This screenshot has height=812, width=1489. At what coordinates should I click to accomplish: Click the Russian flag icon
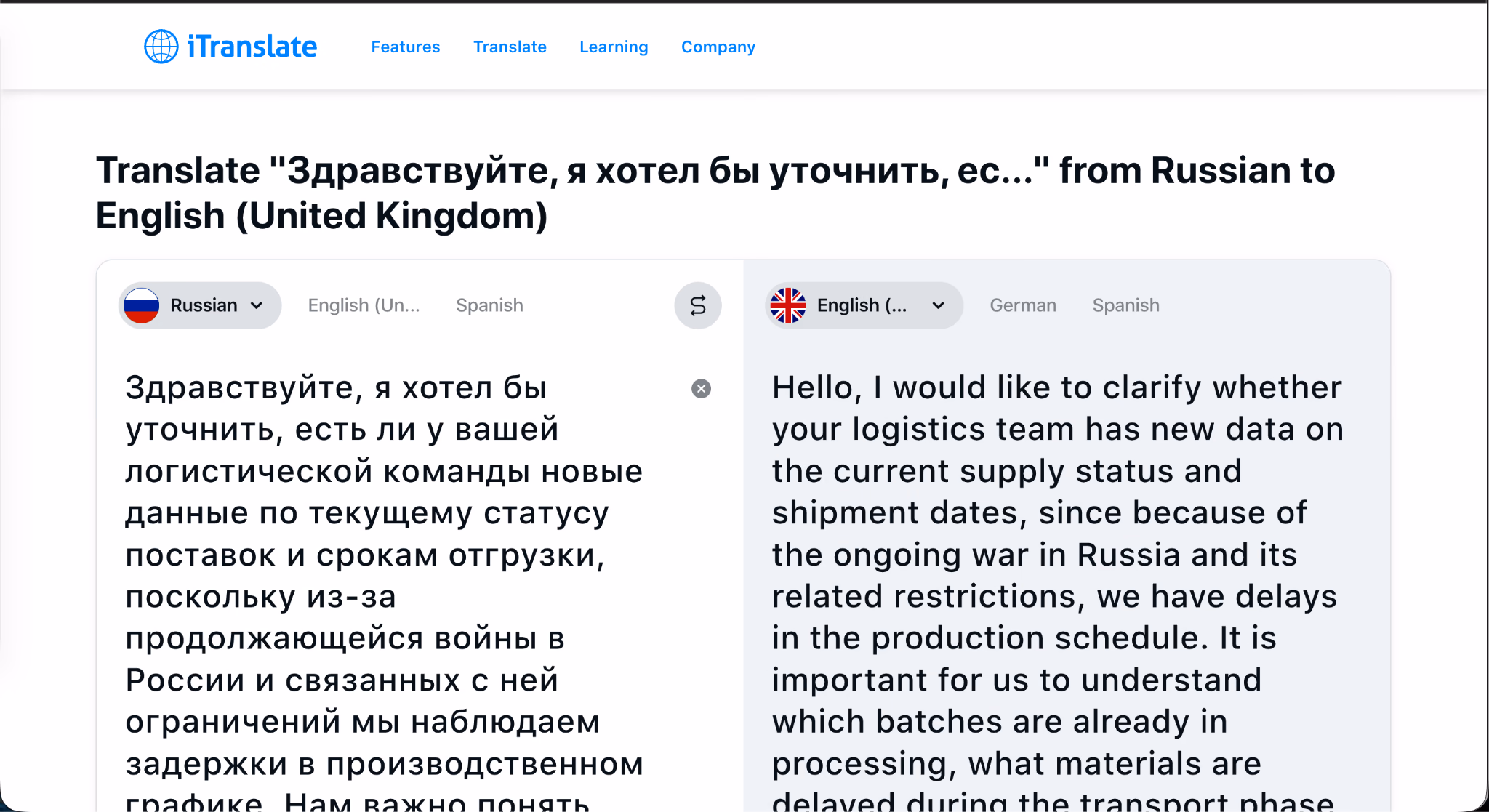pyautogui.click(x=141, y=305)
